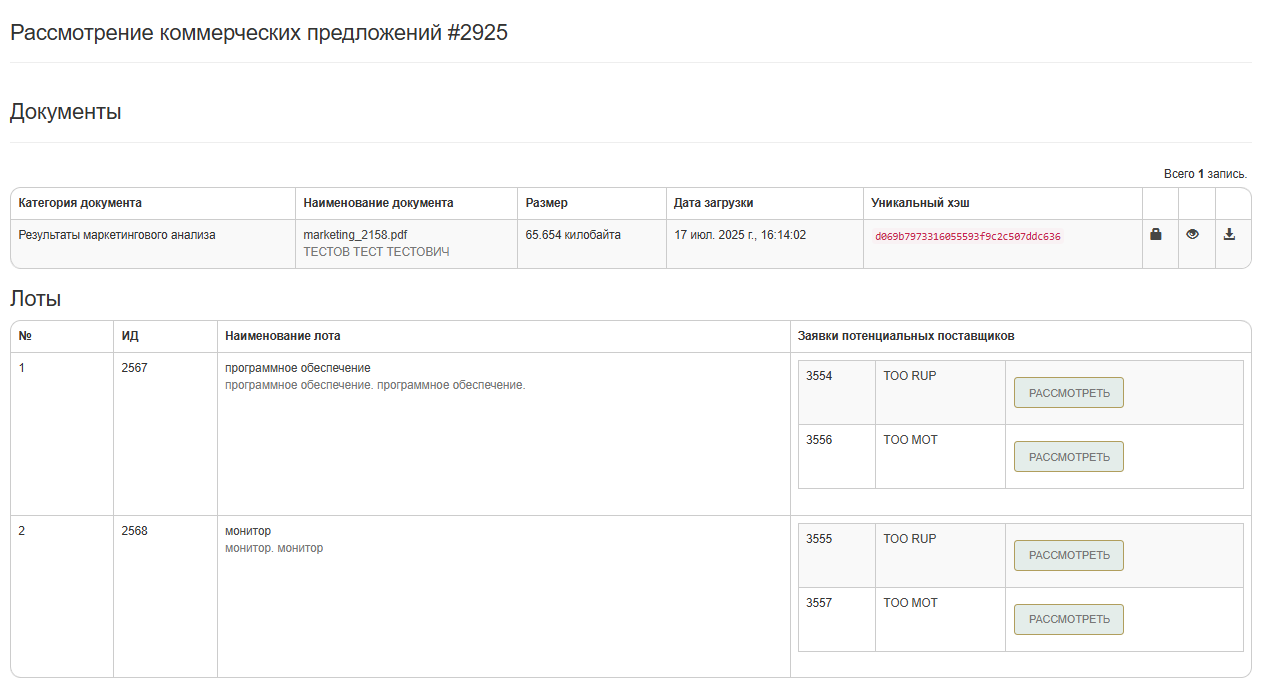The height and width of the screenshot is (683, 1265).
Task: Click lot ID 2567 cell
Action: coord(134,368)
